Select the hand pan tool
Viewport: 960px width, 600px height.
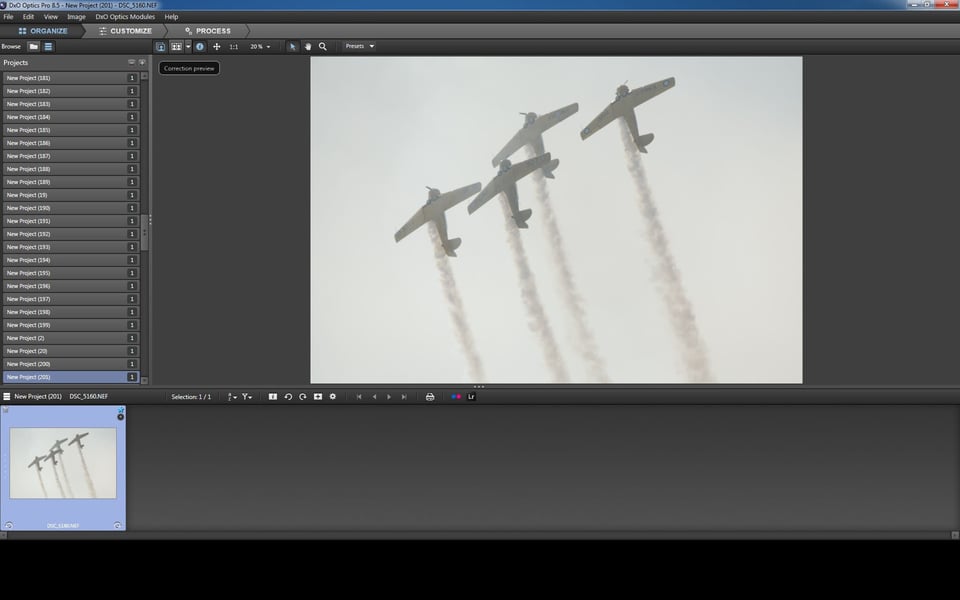pyautogui.click(x=308, y=47)
